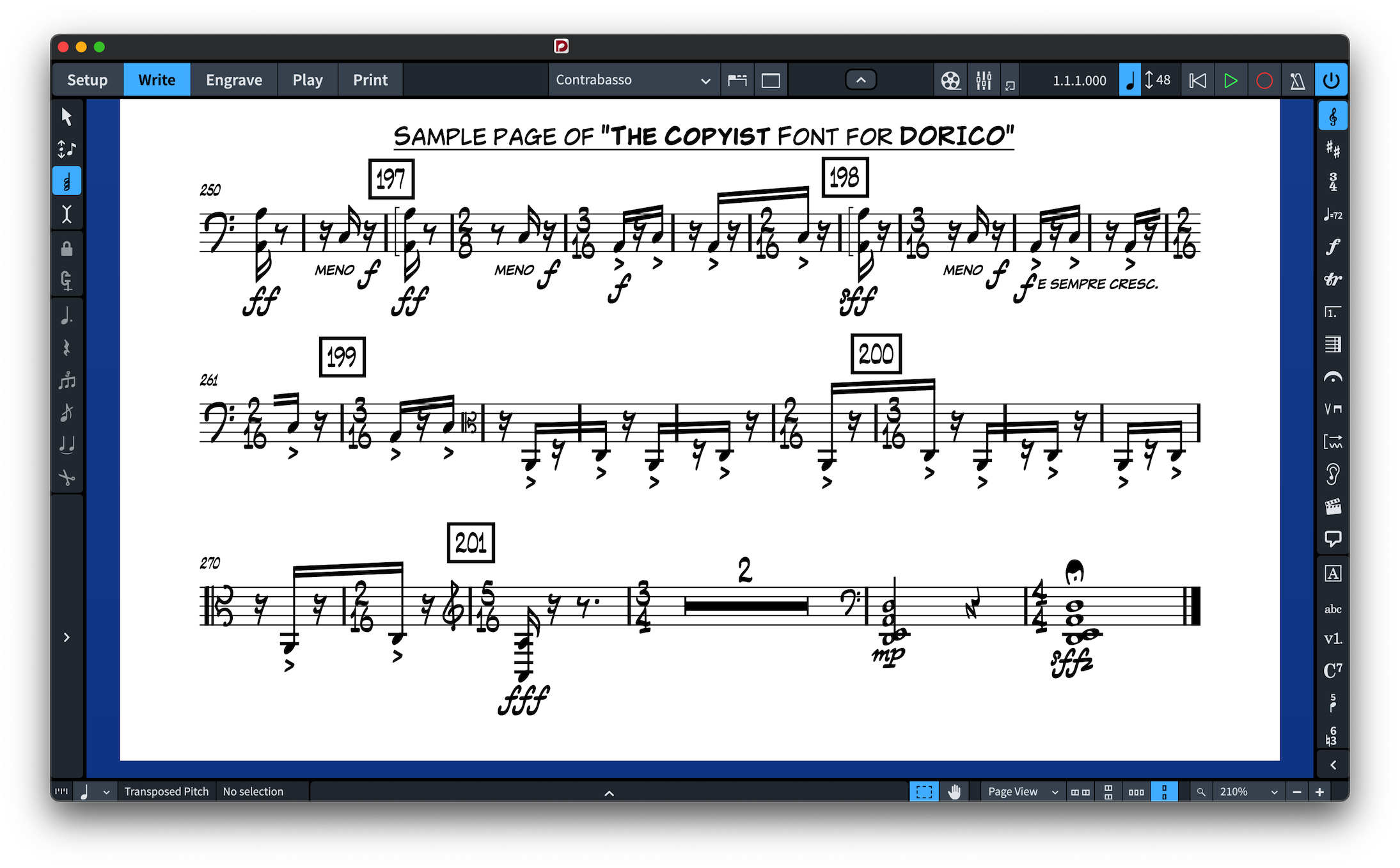The width and height of the screenshot is (1400, 868).
Task: Click the tie tool
Action: coord(67,445)
